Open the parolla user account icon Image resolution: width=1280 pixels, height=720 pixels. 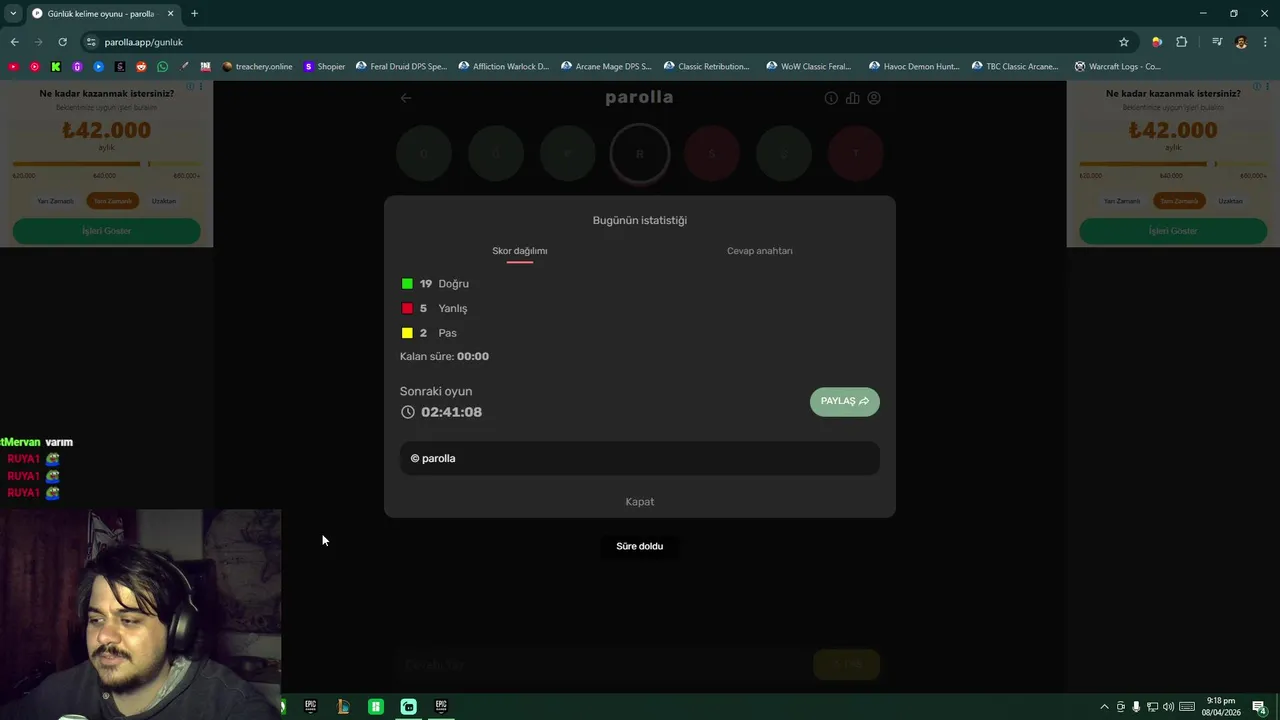874,98
